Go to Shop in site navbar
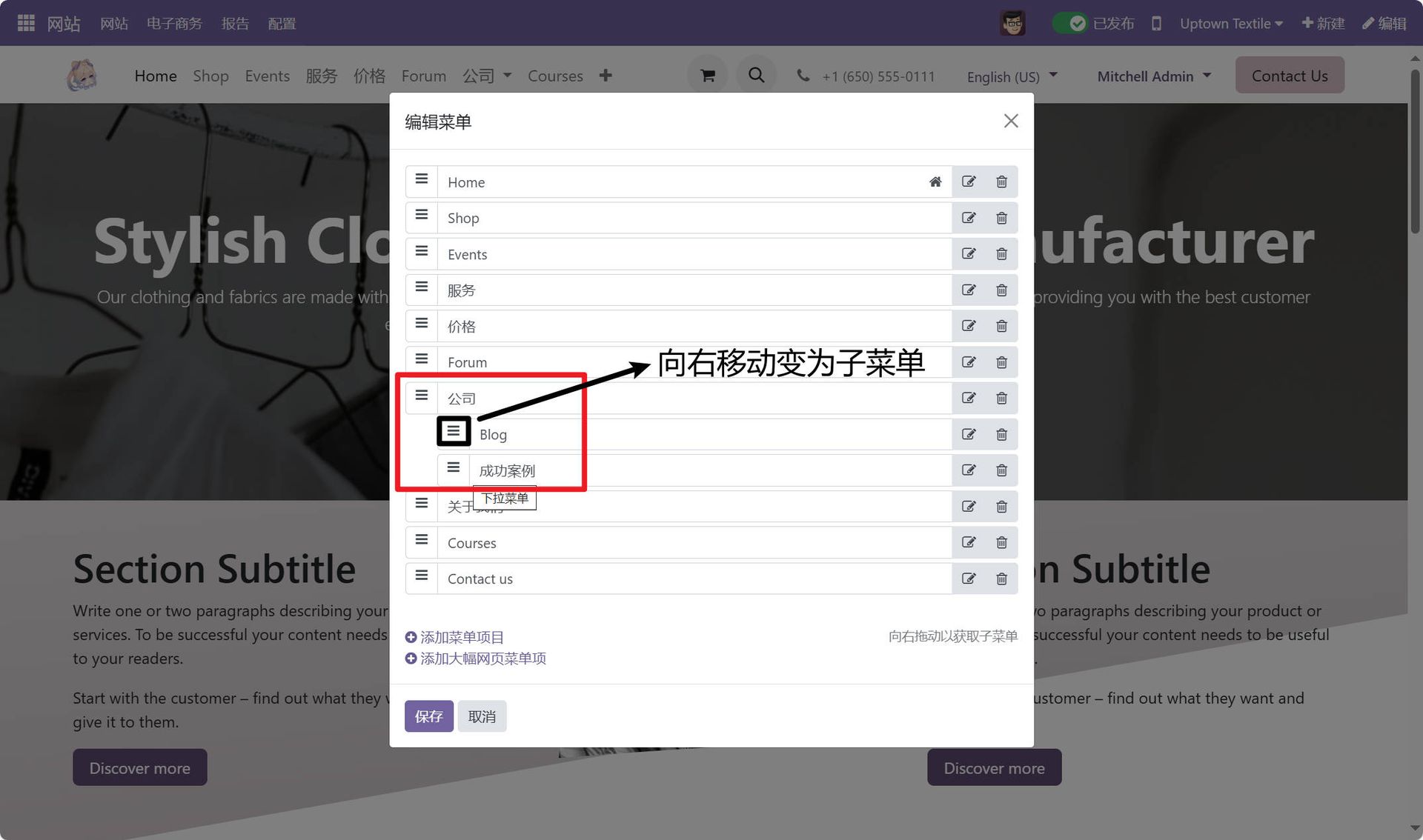This screenshot has height=840, width=1423. pyautogui.click(x=210, y=76)
